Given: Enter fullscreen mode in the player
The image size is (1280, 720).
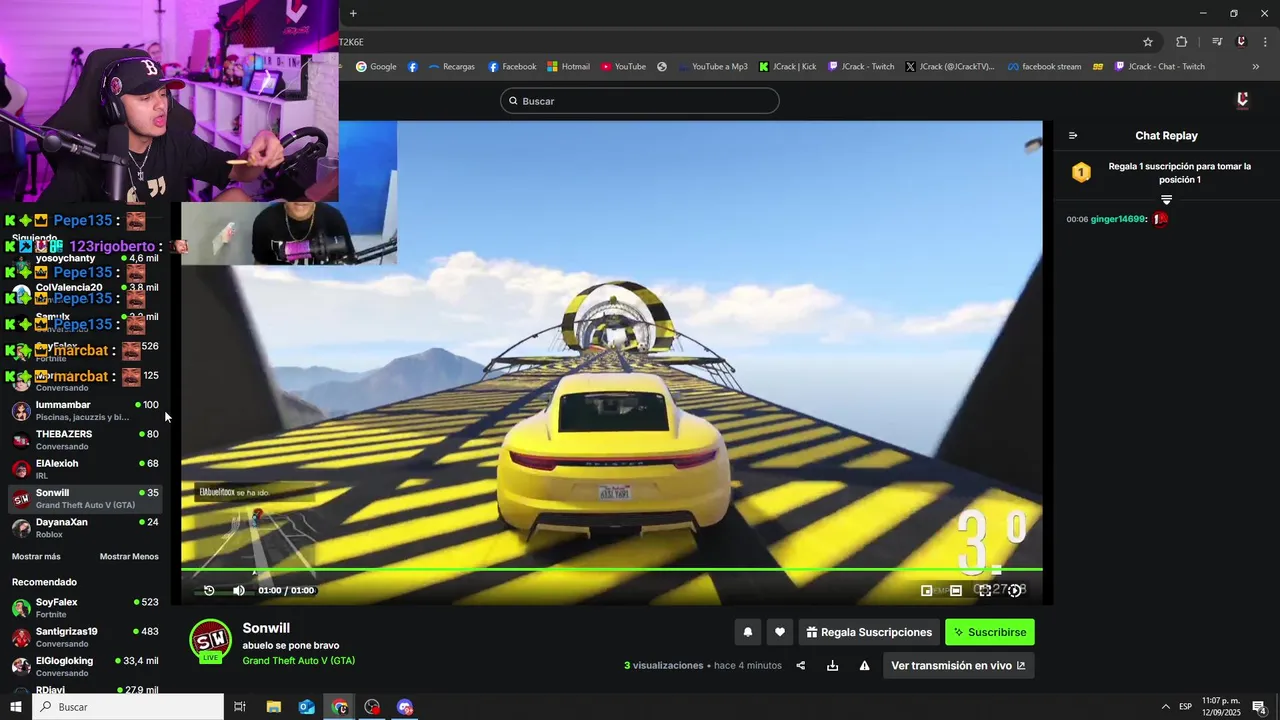Looking at the screenshot, I should [x=985, y=591].
